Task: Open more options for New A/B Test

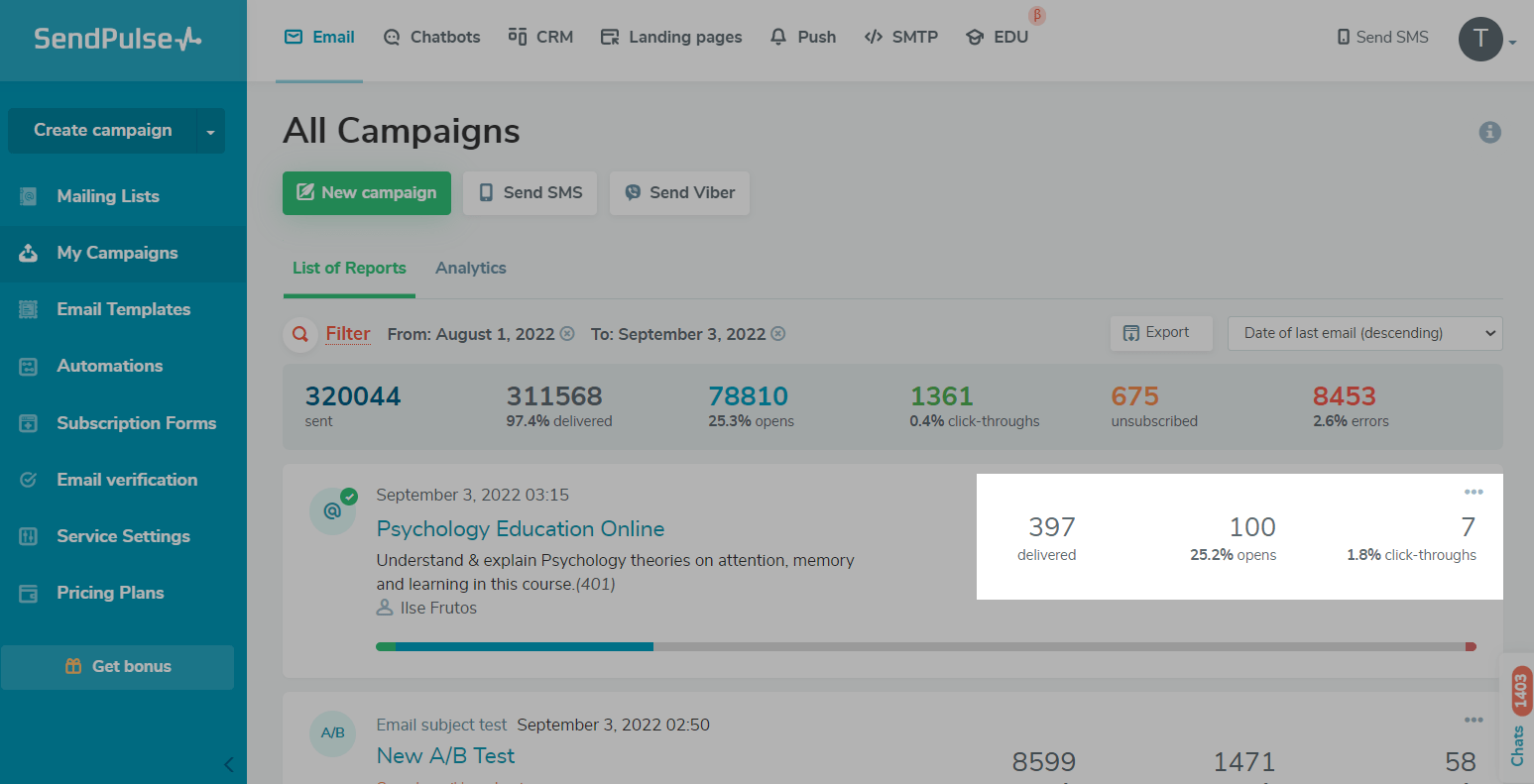Action: (x=1474, y=721)
